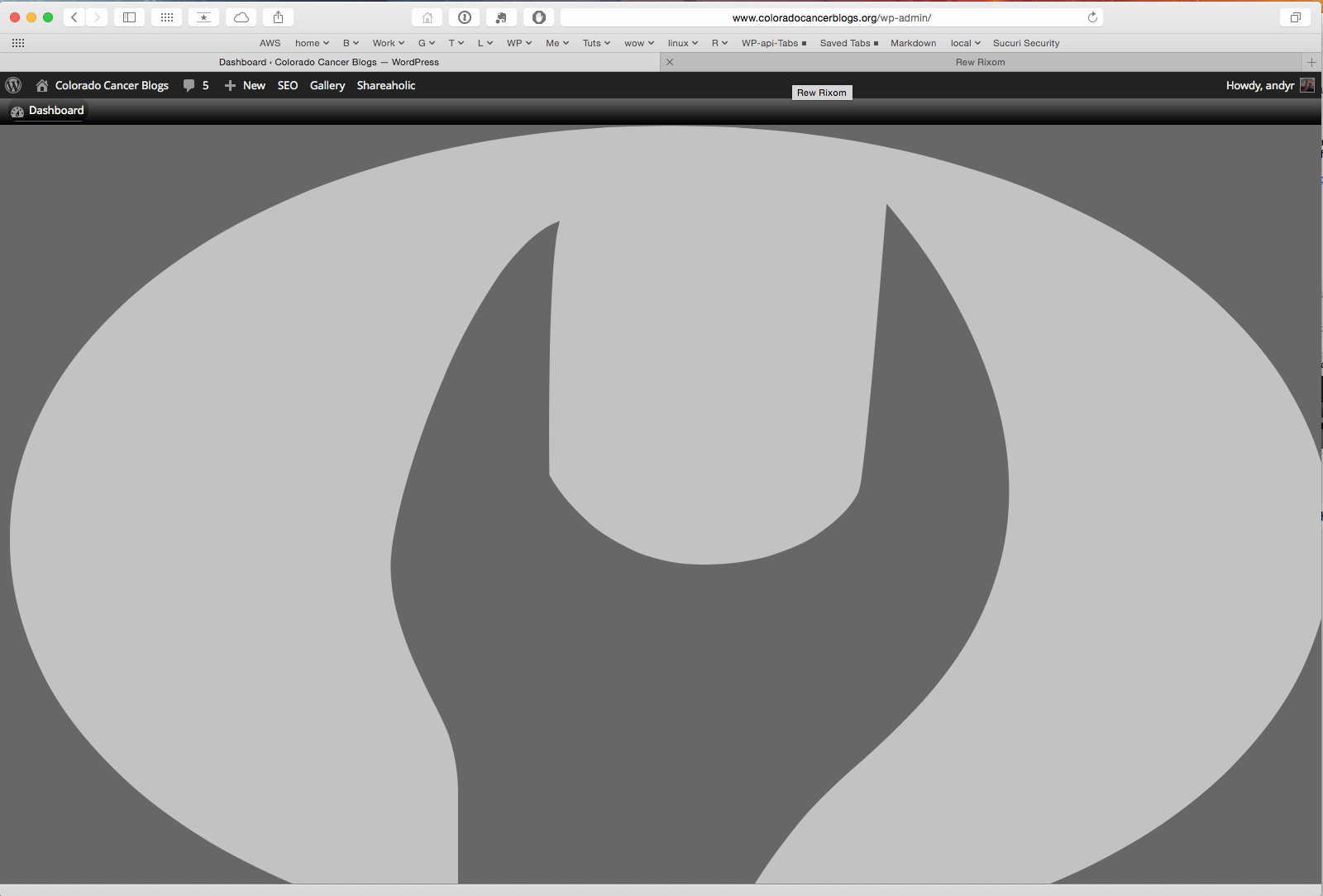Screen dimensions: 1323x896
Task: Show the Favorites bar star button
Action: coord(203,17)
